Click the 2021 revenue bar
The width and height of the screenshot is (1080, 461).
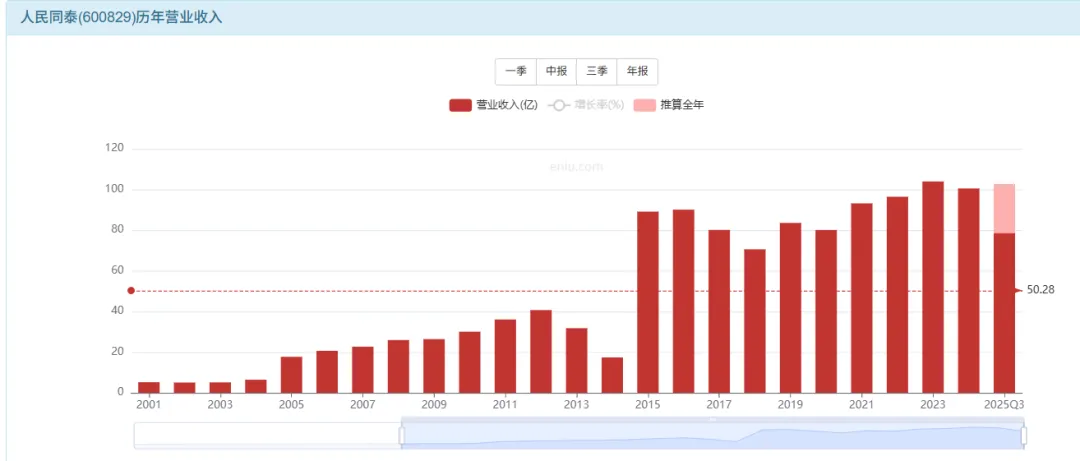pyautogui.click(x=862, y=298)
